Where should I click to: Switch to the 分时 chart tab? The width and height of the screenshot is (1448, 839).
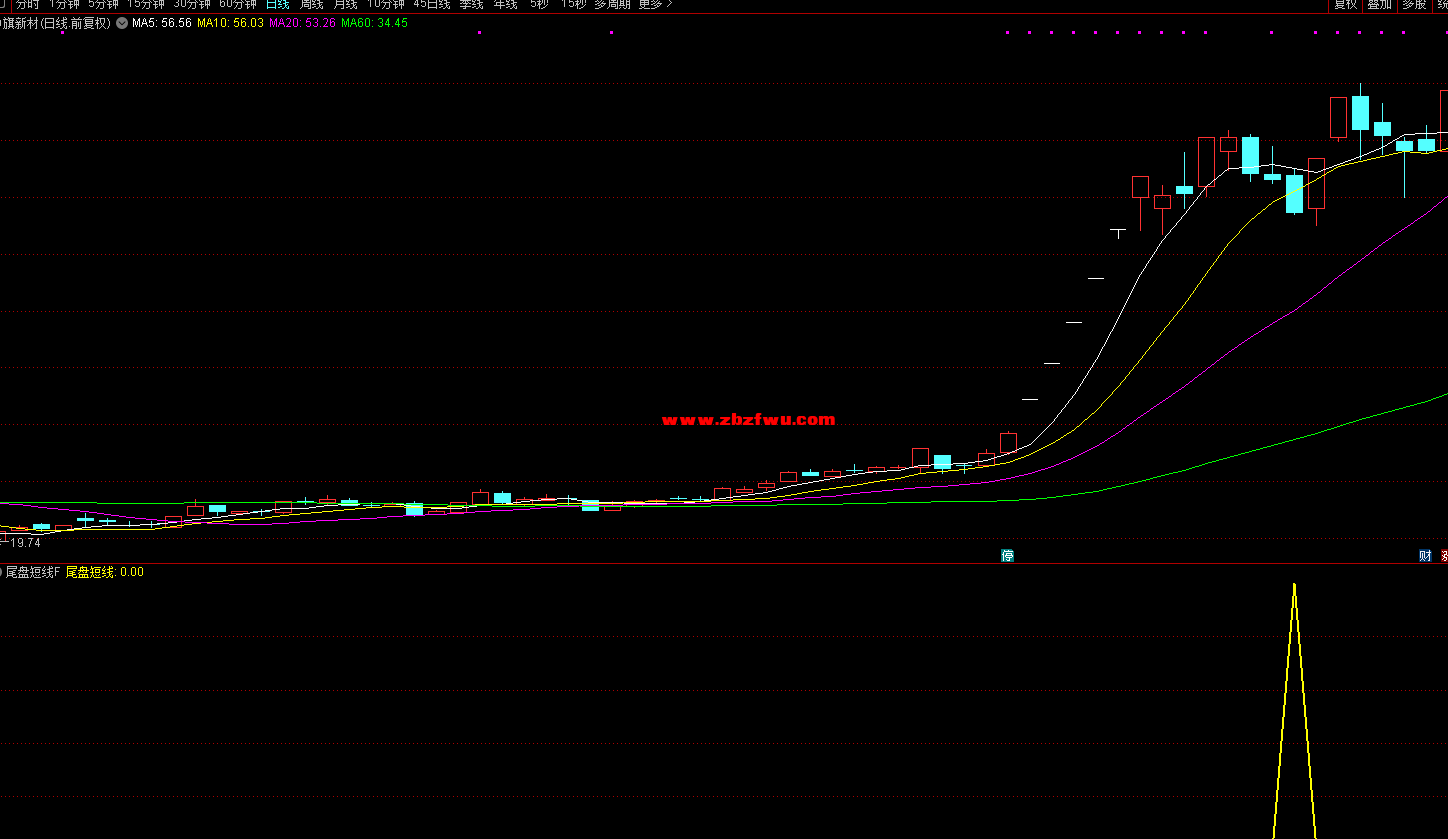click(27, 4)
